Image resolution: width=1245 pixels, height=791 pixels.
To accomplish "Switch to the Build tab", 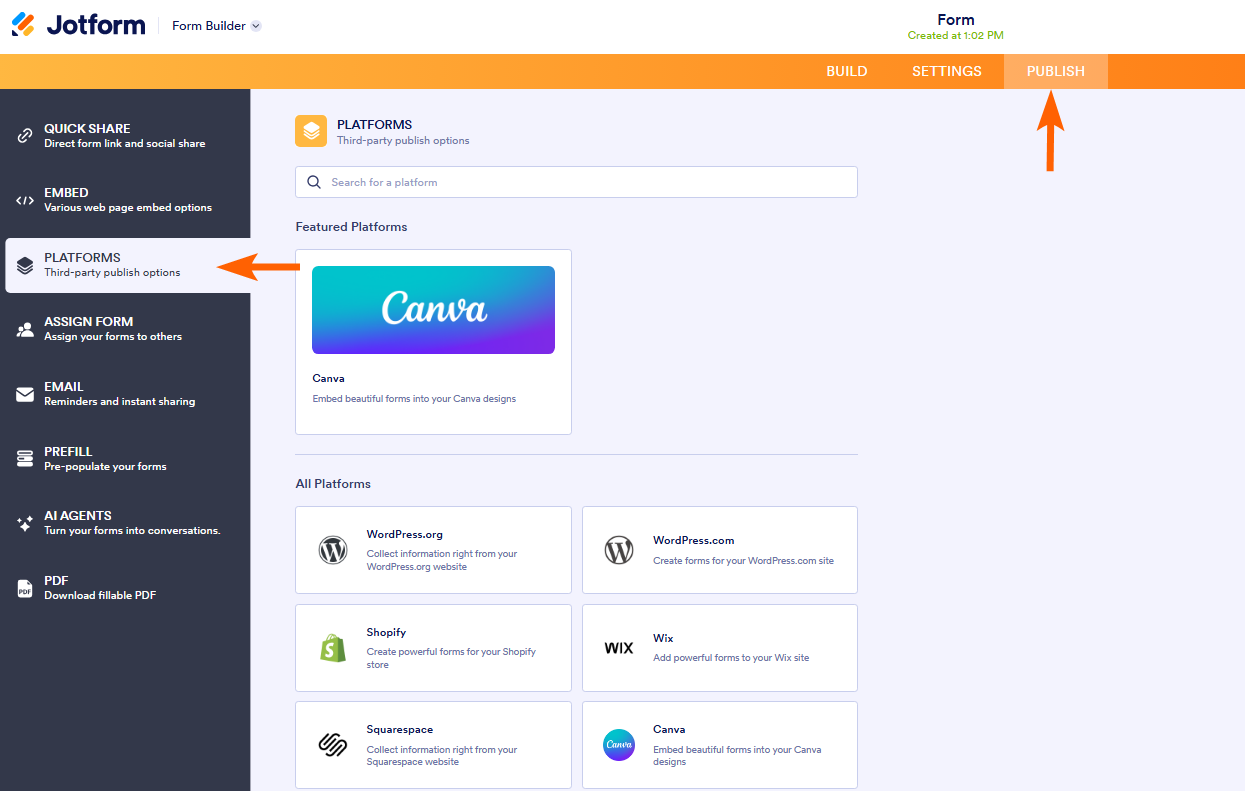I will point(846,71).
